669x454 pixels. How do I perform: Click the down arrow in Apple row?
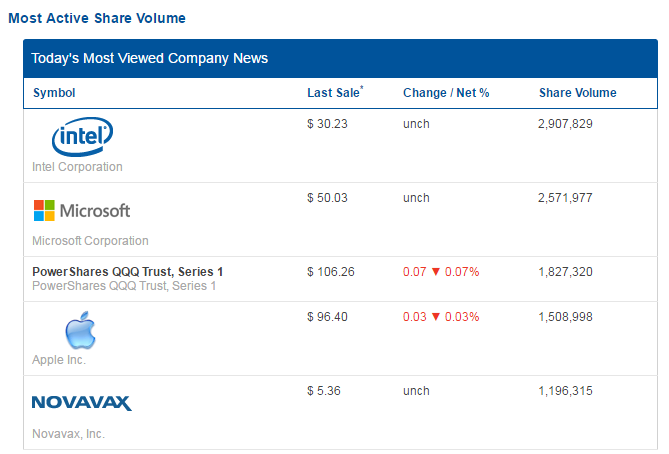click(436, 317)
